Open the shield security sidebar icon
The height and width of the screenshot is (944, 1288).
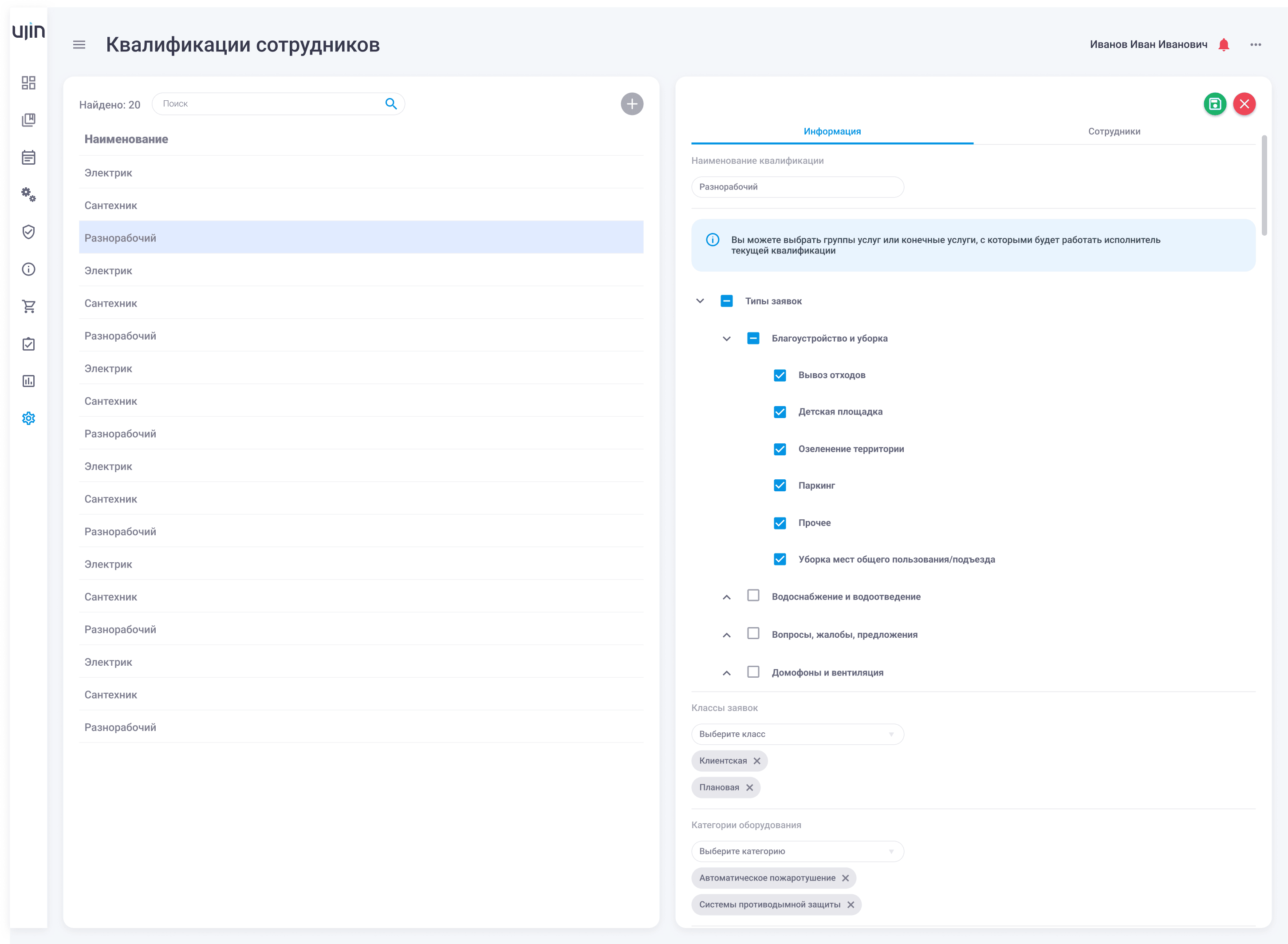point(28,231)
